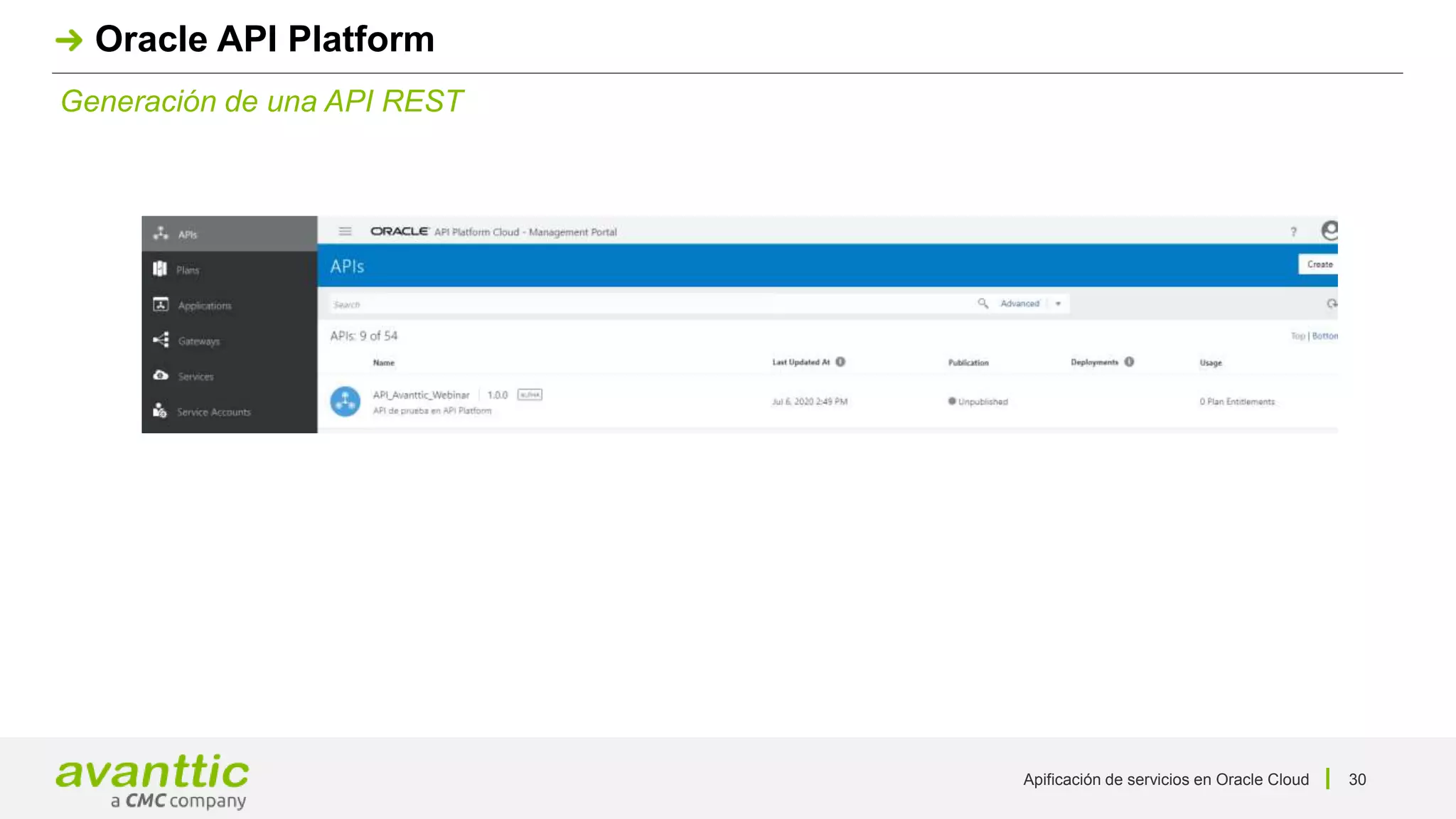
Task: Click the Service Accounts icon in sidebar
Action: click(160, 411)
